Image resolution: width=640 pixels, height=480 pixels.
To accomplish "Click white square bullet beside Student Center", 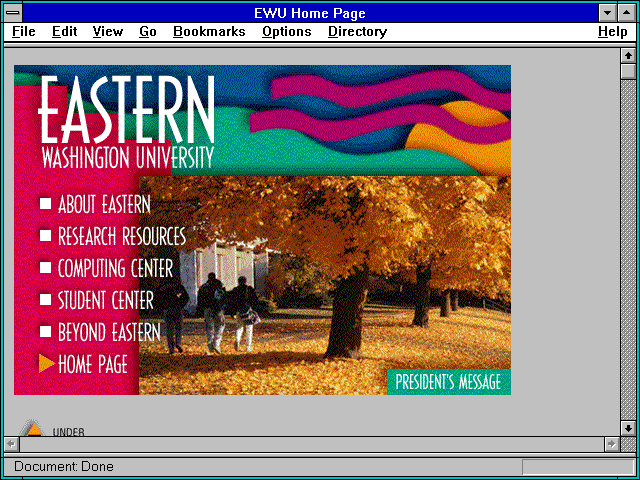I will pos(45,299).
